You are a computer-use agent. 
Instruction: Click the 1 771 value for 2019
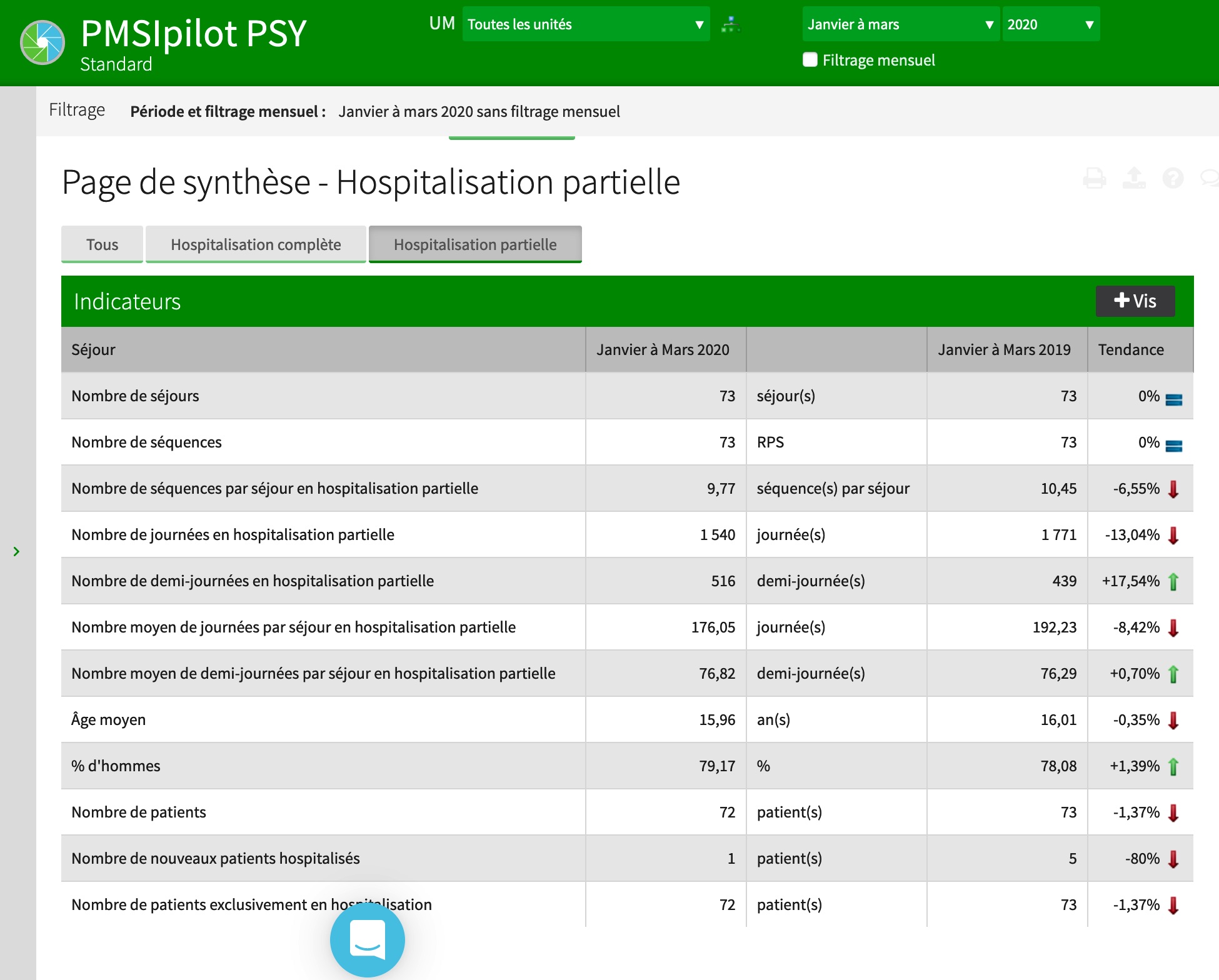click(1058, 534)
